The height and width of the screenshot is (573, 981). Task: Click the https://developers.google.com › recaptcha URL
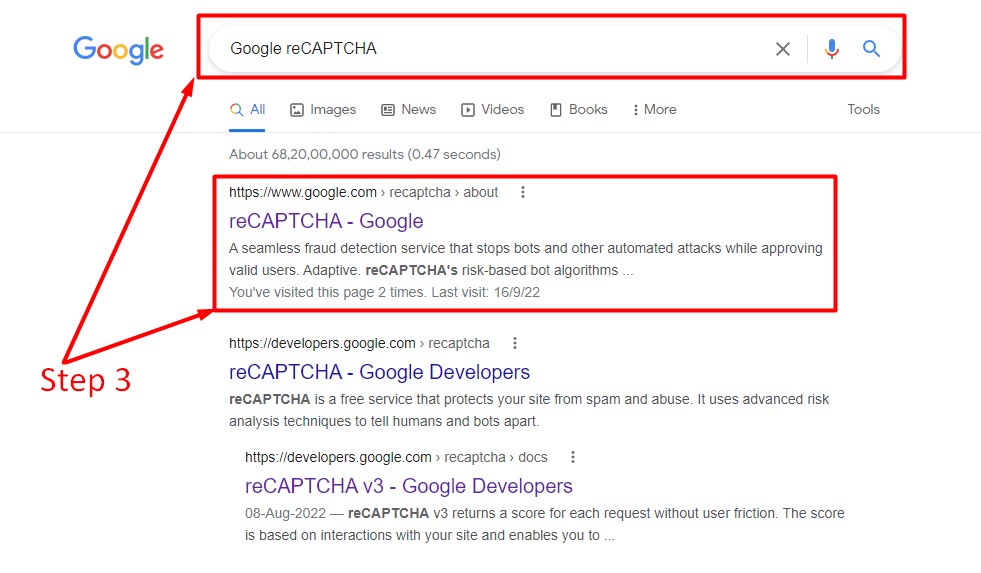click(359, 343)
